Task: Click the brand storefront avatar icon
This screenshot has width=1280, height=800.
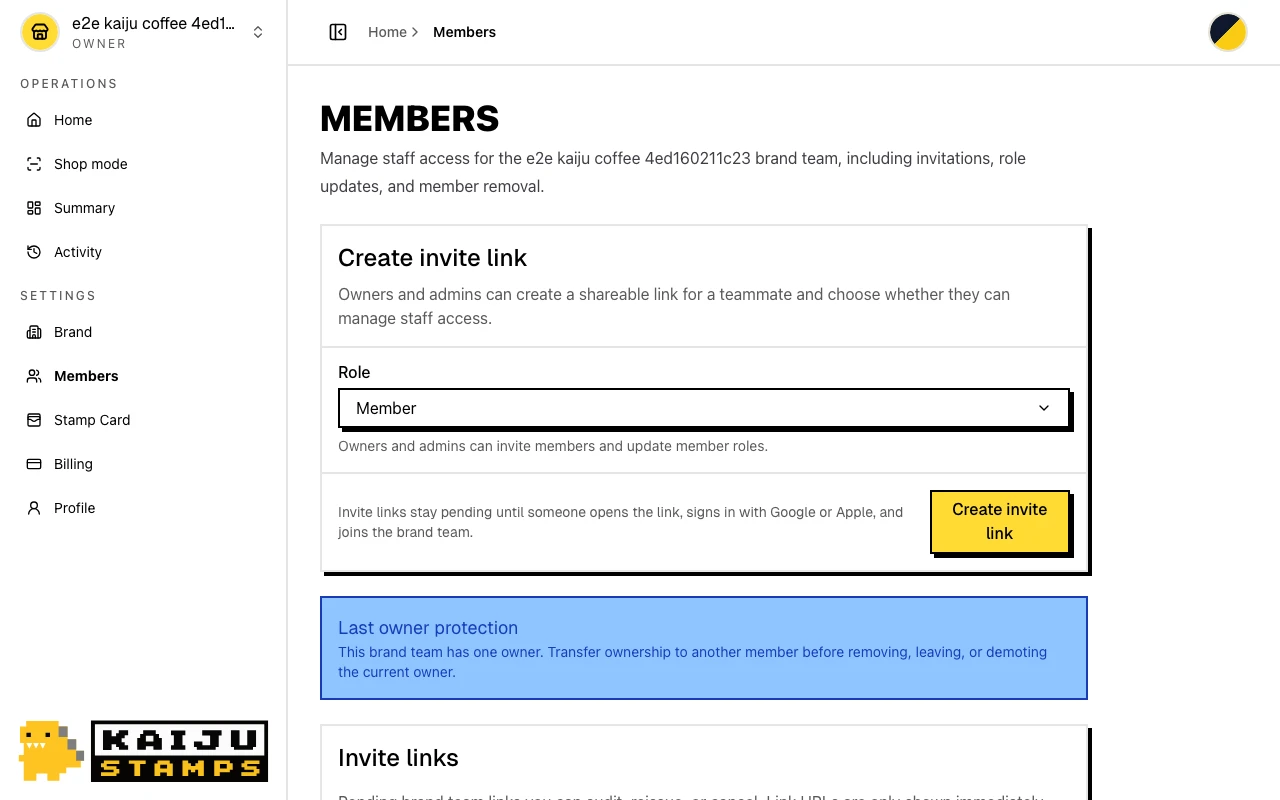Action: 40,32
